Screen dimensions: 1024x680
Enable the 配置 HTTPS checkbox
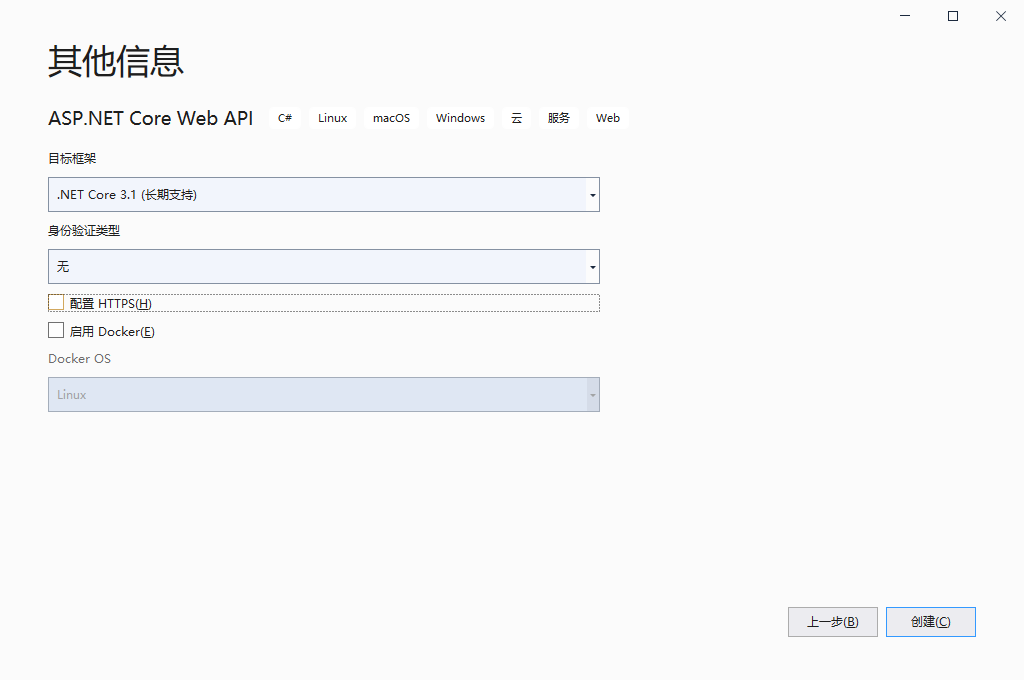56,302
